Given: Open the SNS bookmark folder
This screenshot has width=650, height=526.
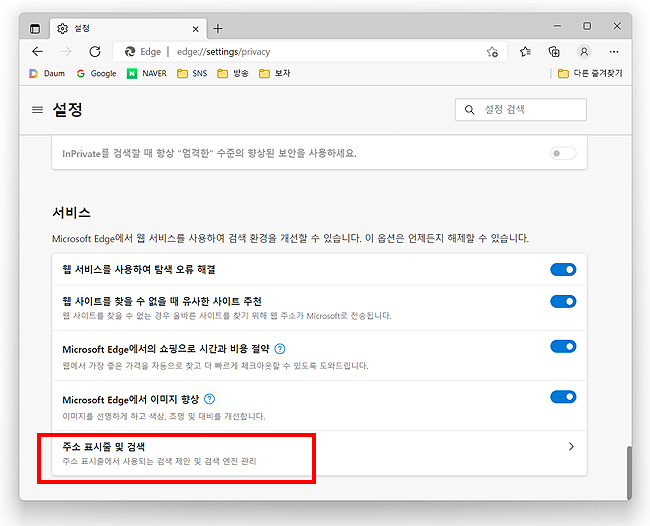Looking at the screenshot, I should coord(192,73).
